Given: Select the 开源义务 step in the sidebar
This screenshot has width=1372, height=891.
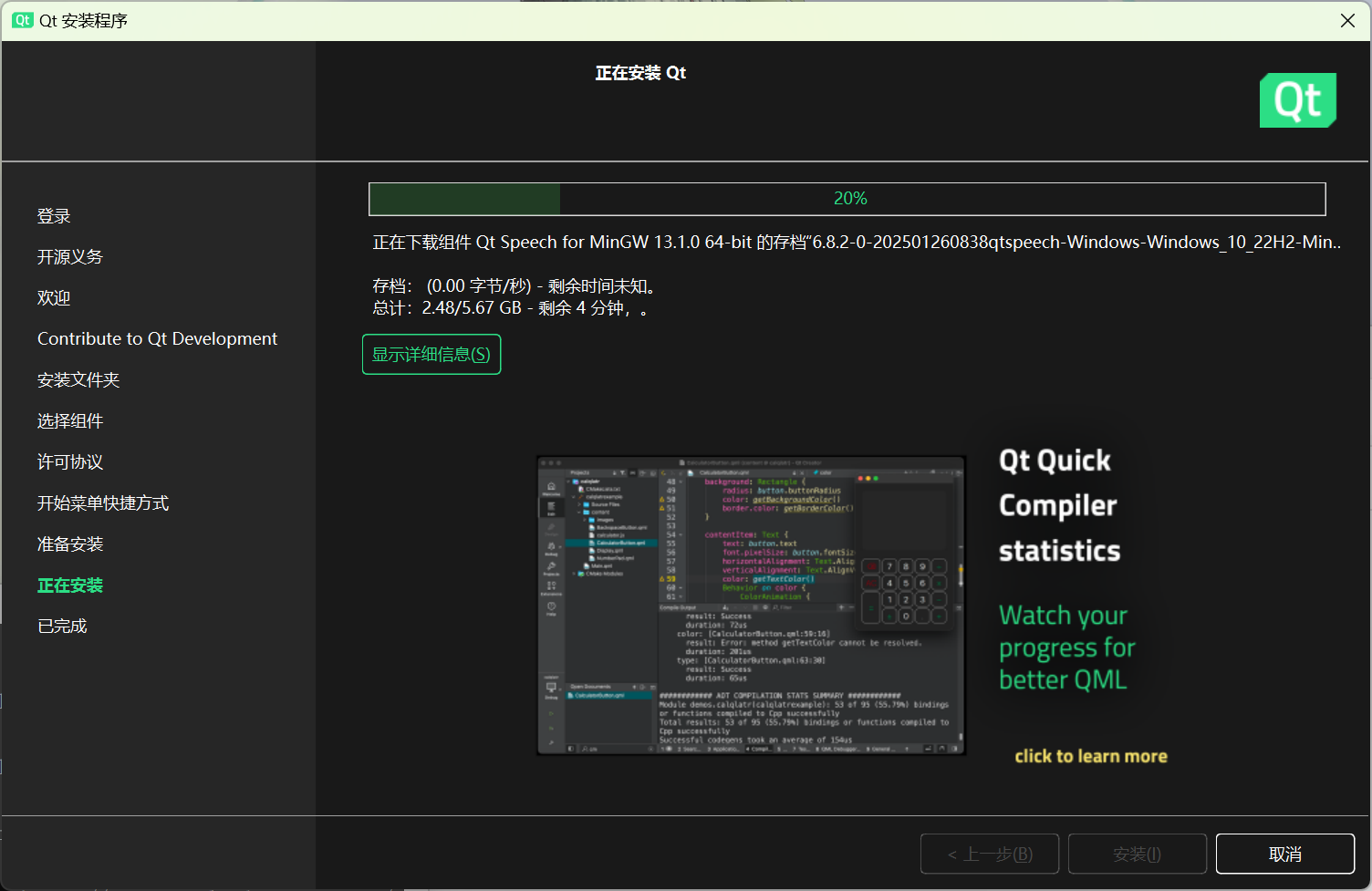Looking at the screenshot, I should 69,256.
